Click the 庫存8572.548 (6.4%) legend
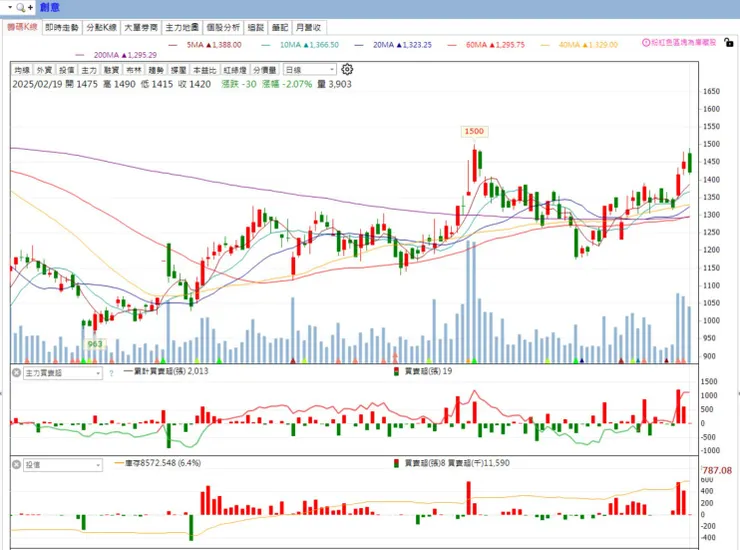This screenshot has width=740, height=550. coord(158,463)
